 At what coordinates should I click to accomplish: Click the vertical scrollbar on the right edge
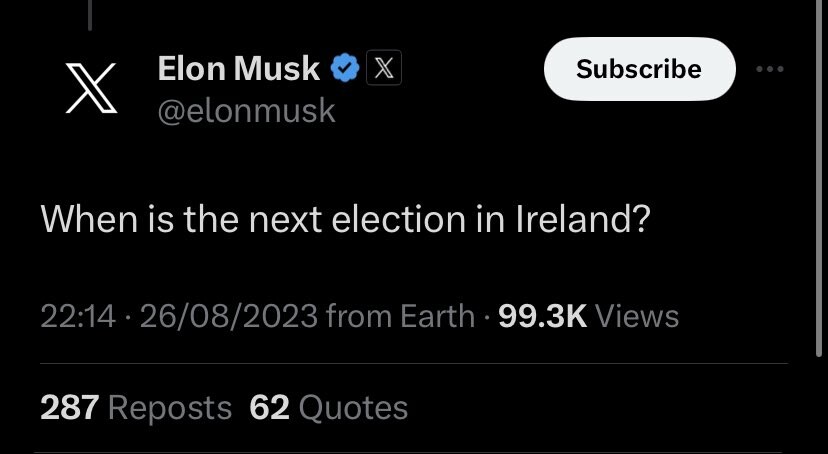818,179
